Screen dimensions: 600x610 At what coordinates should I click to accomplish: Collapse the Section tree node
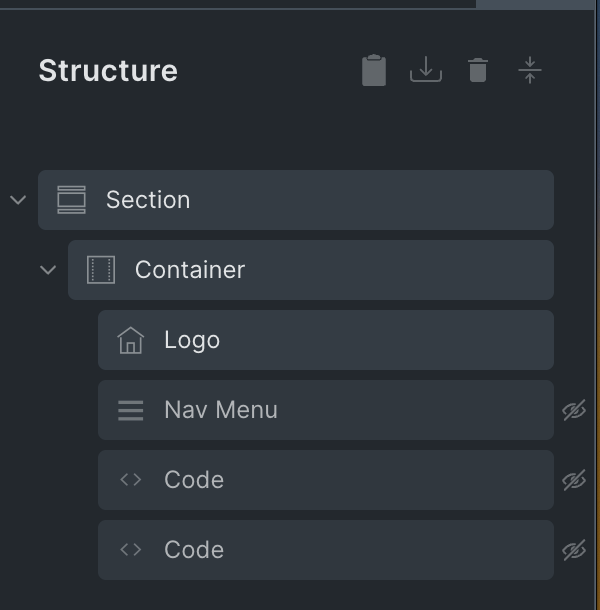pos(18,200)
